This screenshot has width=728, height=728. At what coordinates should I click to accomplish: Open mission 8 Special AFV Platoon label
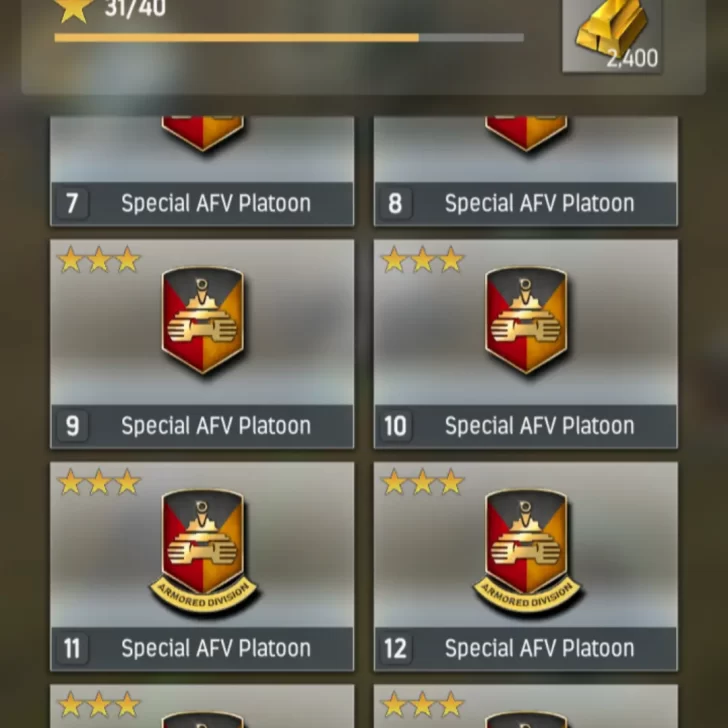tap(540, 203)
